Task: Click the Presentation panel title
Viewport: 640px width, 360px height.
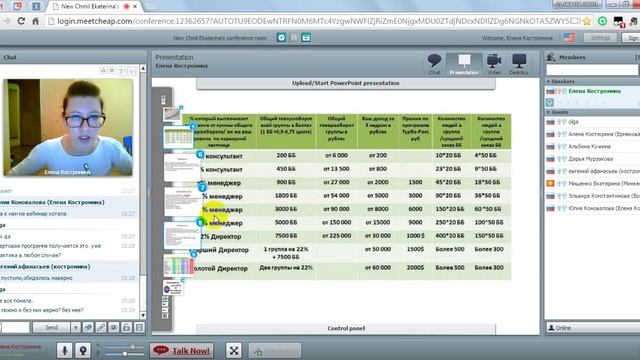Action: click(x=174, y=58)
